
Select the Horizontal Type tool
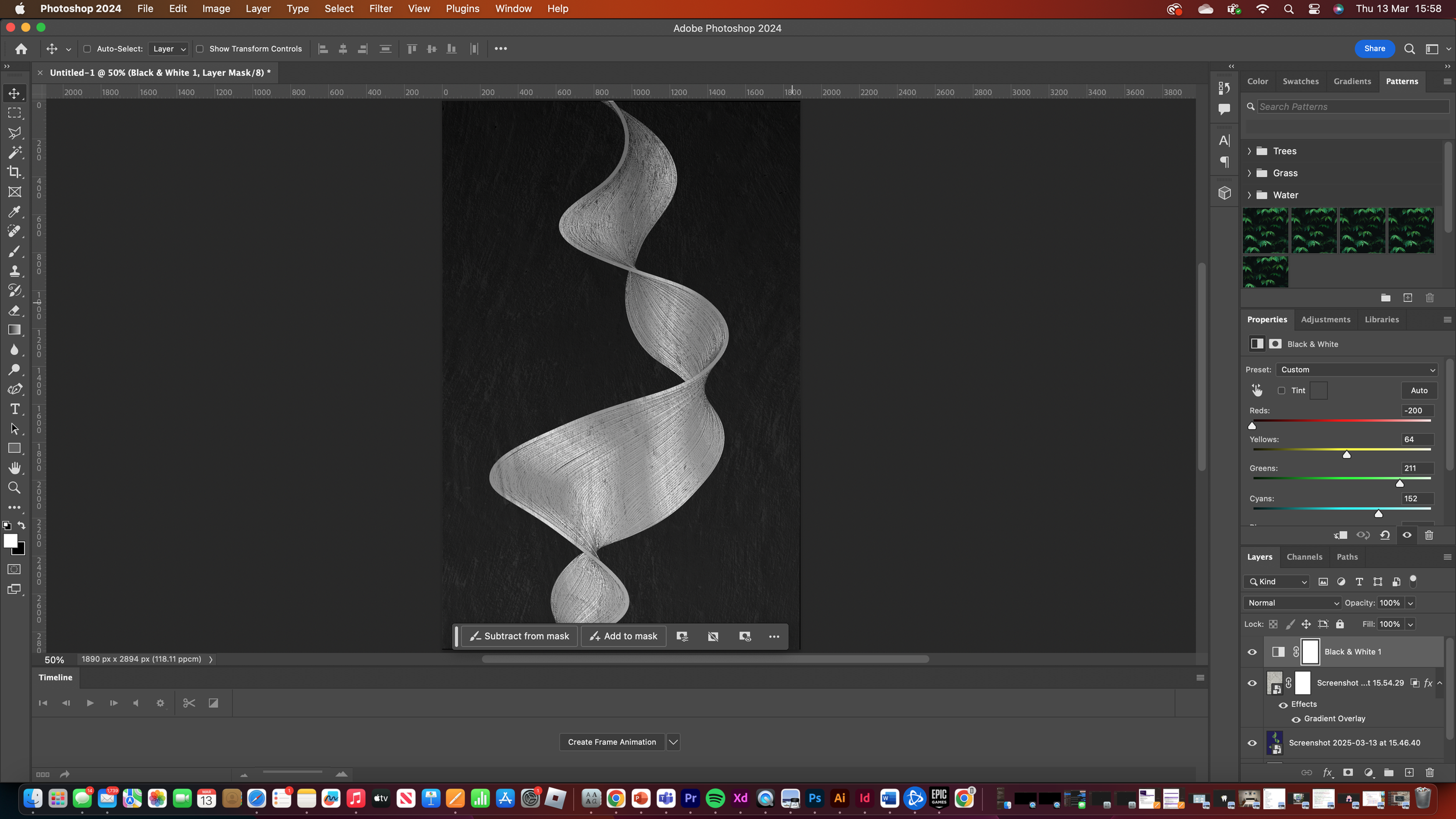click(15, 409)
